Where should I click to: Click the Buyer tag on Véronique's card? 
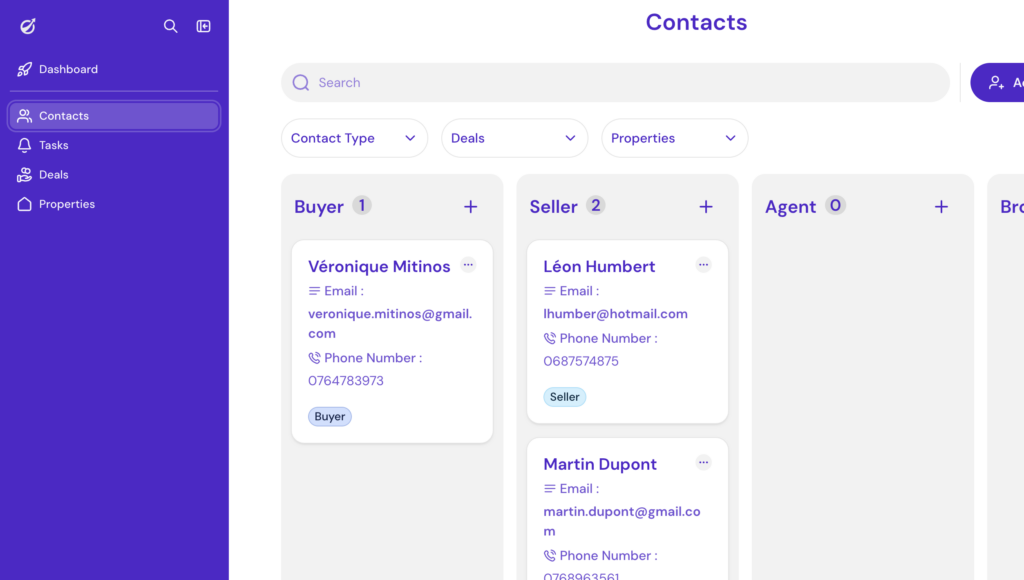click(330, 417)
